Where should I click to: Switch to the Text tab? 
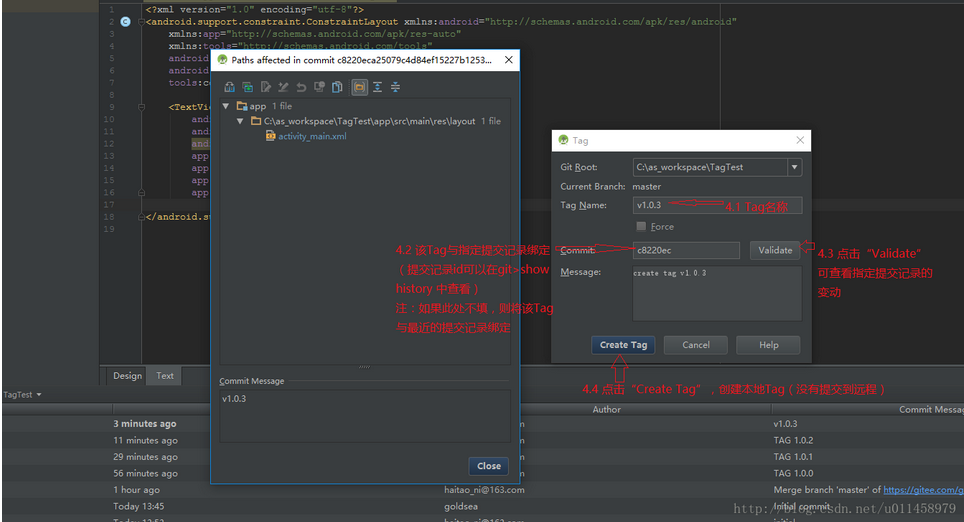(165, 376)
